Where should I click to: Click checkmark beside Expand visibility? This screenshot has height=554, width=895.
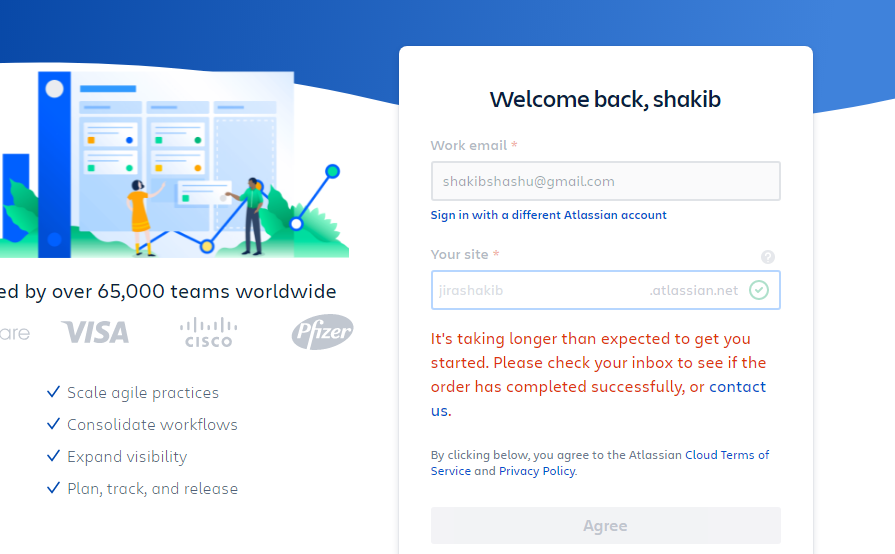coord(54,457)
